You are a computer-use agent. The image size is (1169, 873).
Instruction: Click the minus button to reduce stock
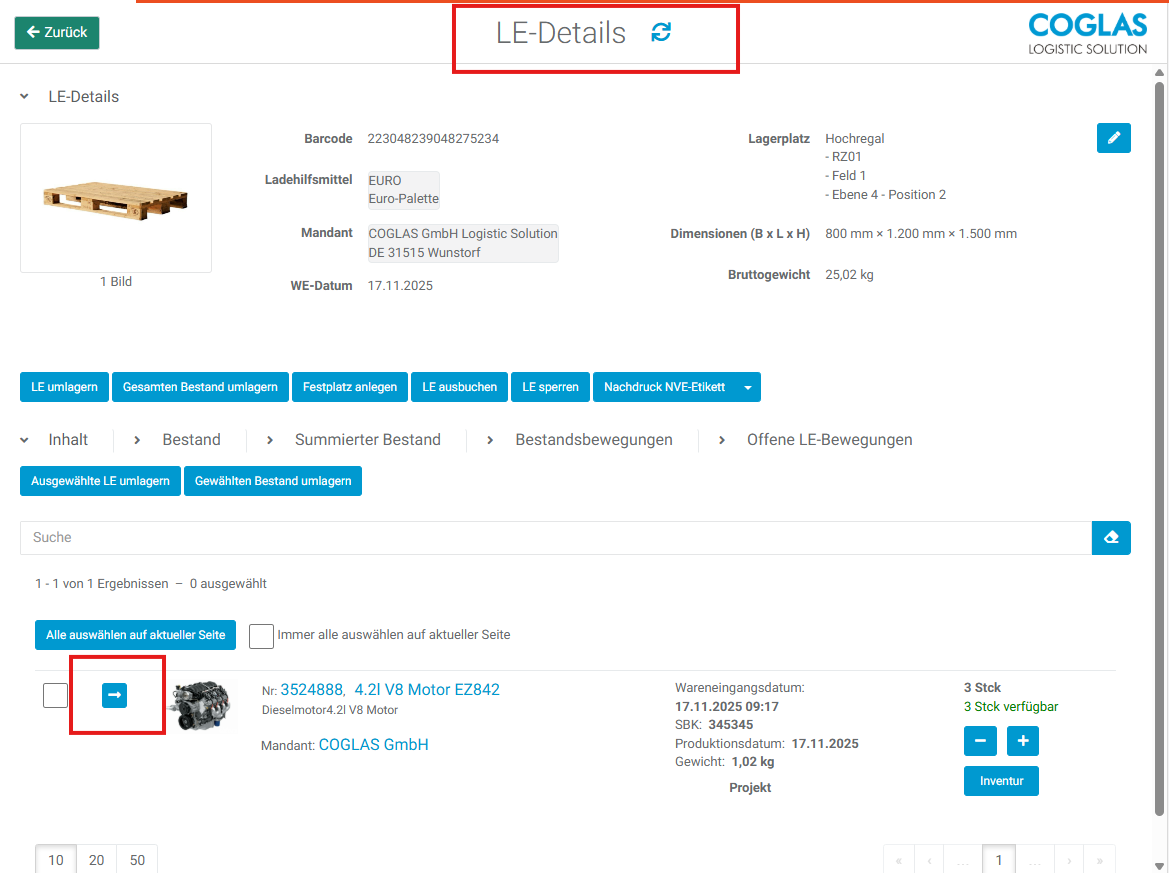pos(980,740)
